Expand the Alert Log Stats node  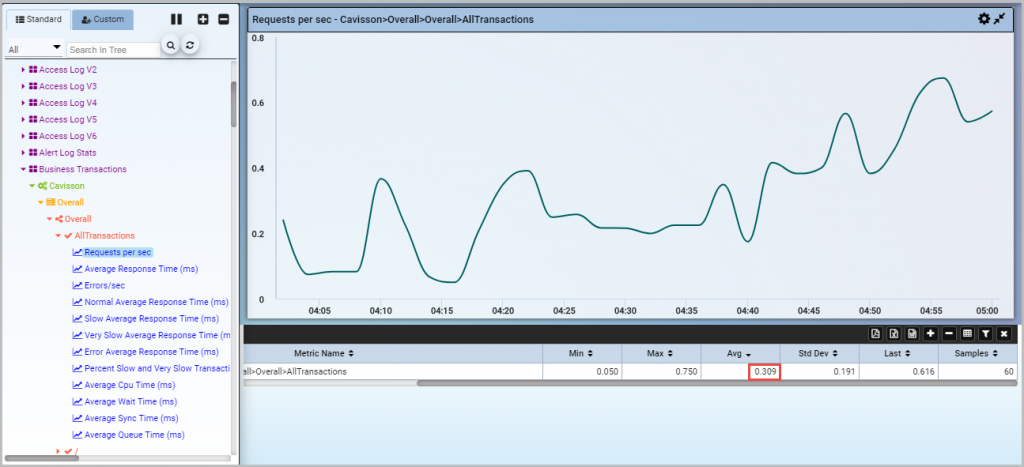point(24,153)
